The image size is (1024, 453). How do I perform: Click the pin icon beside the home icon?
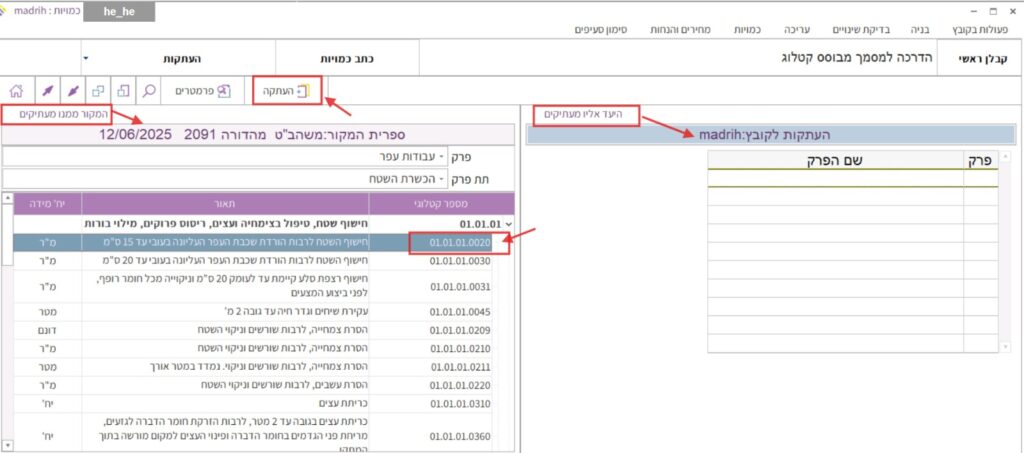point(46,91)
